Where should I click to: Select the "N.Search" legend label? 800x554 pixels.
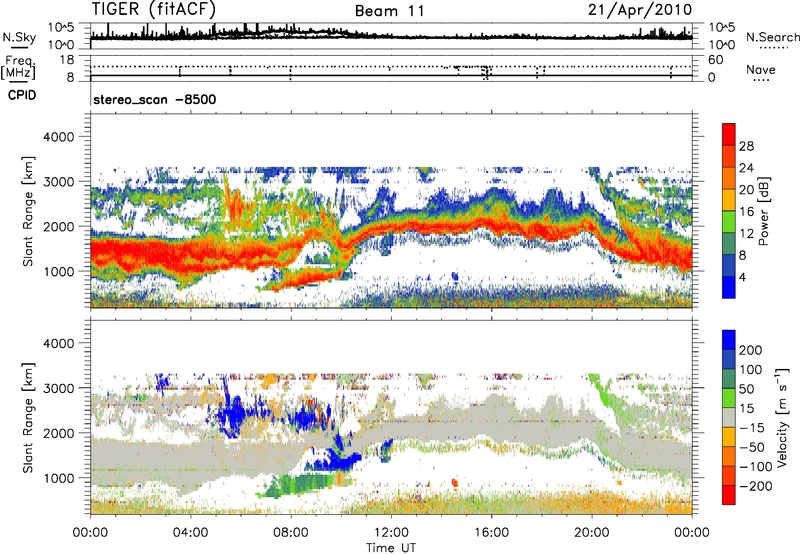pos(772,37)
